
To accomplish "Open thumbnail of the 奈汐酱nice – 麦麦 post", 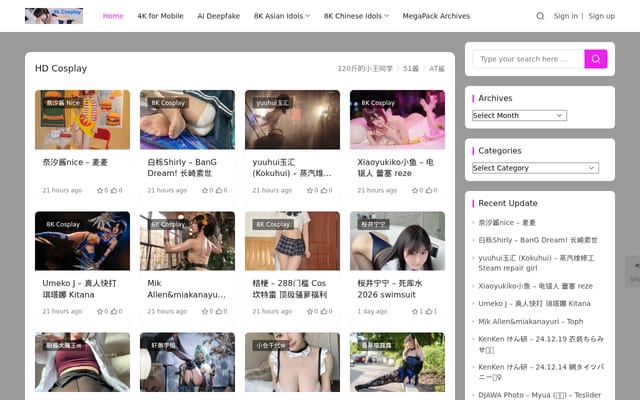I will tap(82, 120).
